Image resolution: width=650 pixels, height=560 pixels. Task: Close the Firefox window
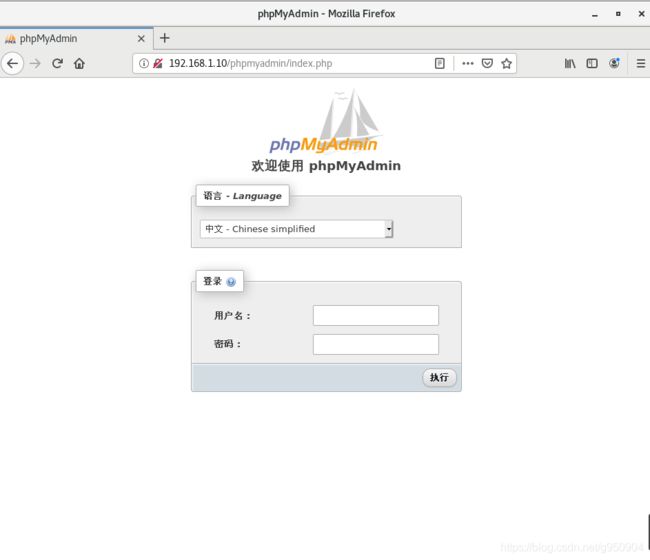[x=641, y=14]
